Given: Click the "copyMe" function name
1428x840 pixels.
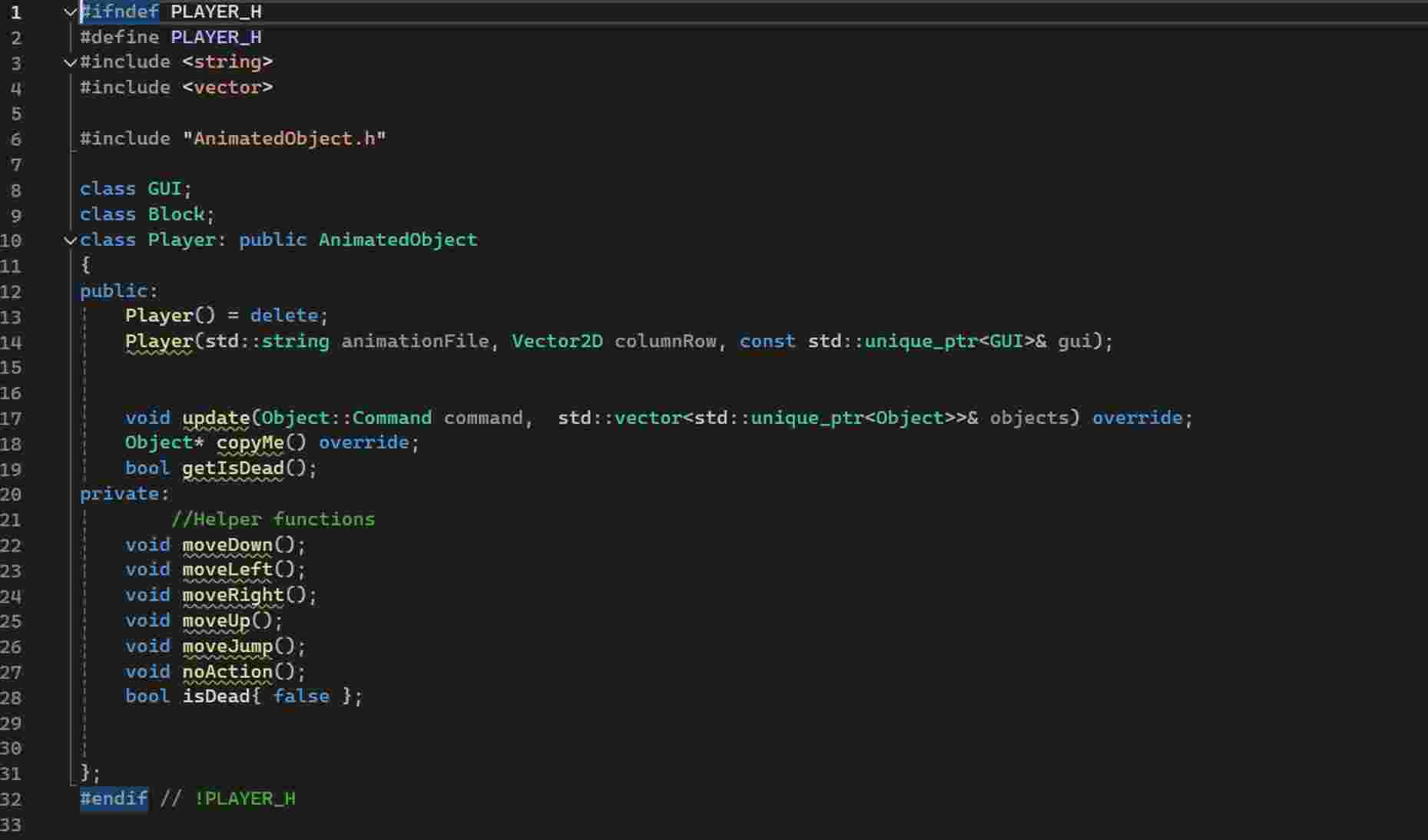Looking at the screenshot, I should [250, 443].
